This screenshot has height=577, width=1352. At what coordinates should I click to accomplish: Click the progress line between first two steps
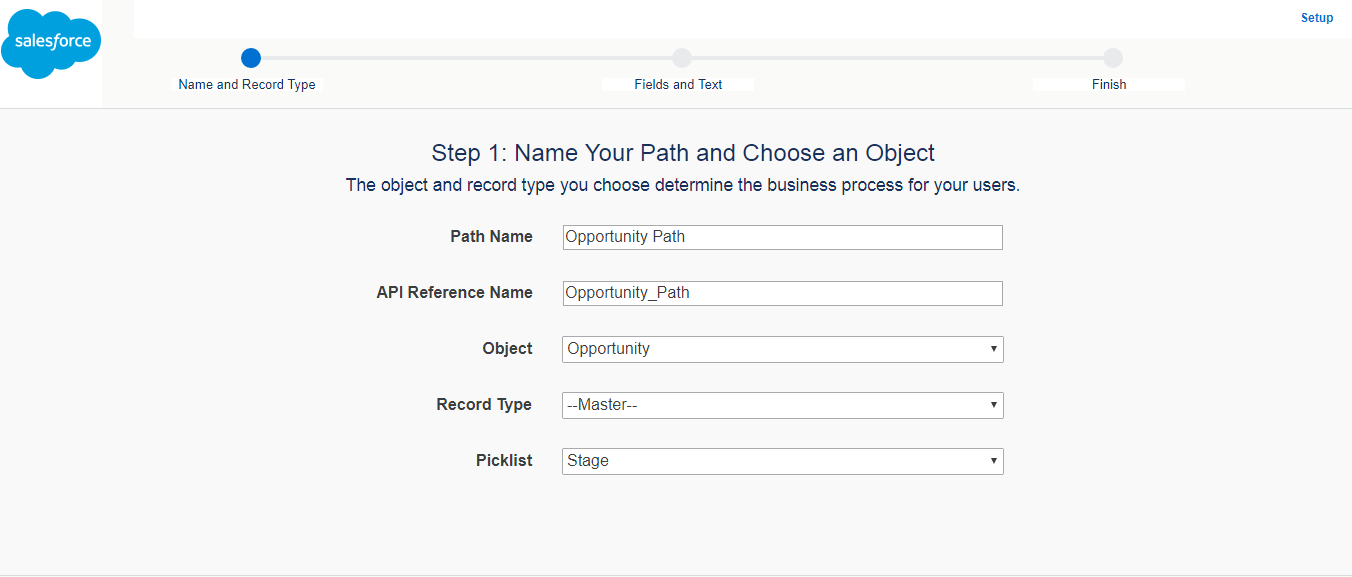[466, 58]
